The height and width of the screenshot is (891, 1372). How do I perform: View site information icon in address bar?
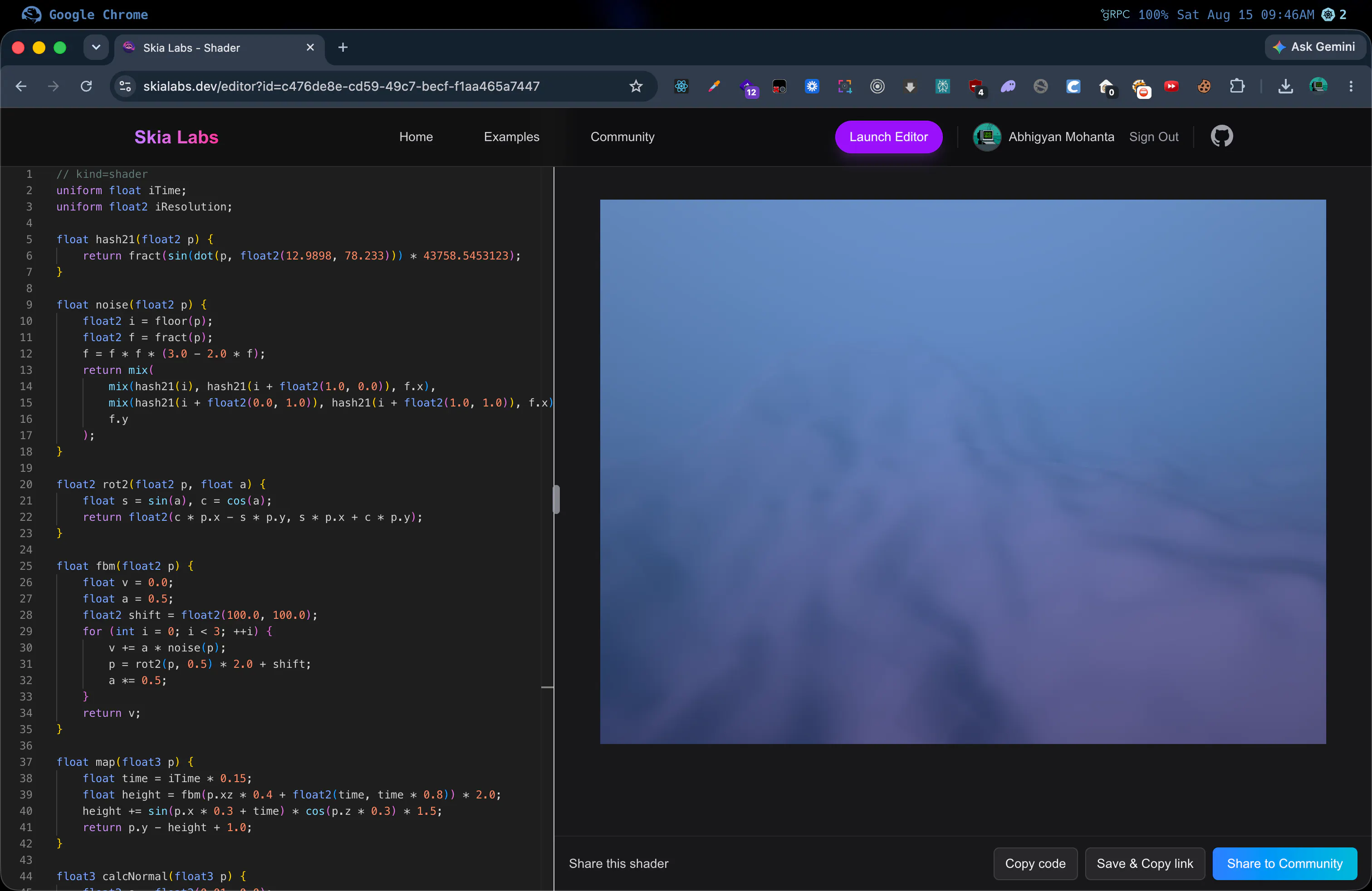click(125, 87)
